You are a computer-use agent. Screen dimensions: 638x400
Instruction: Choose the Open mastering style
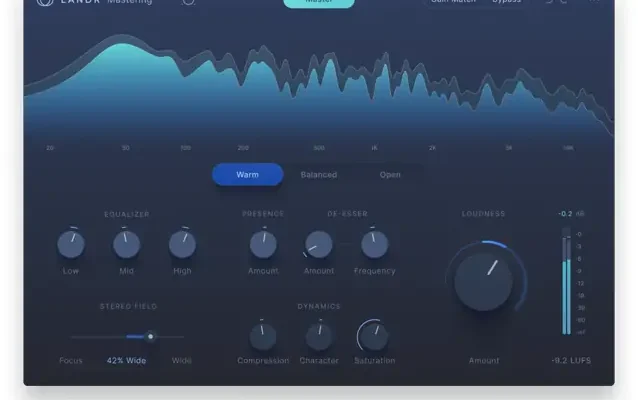click(x=390, y=175)
